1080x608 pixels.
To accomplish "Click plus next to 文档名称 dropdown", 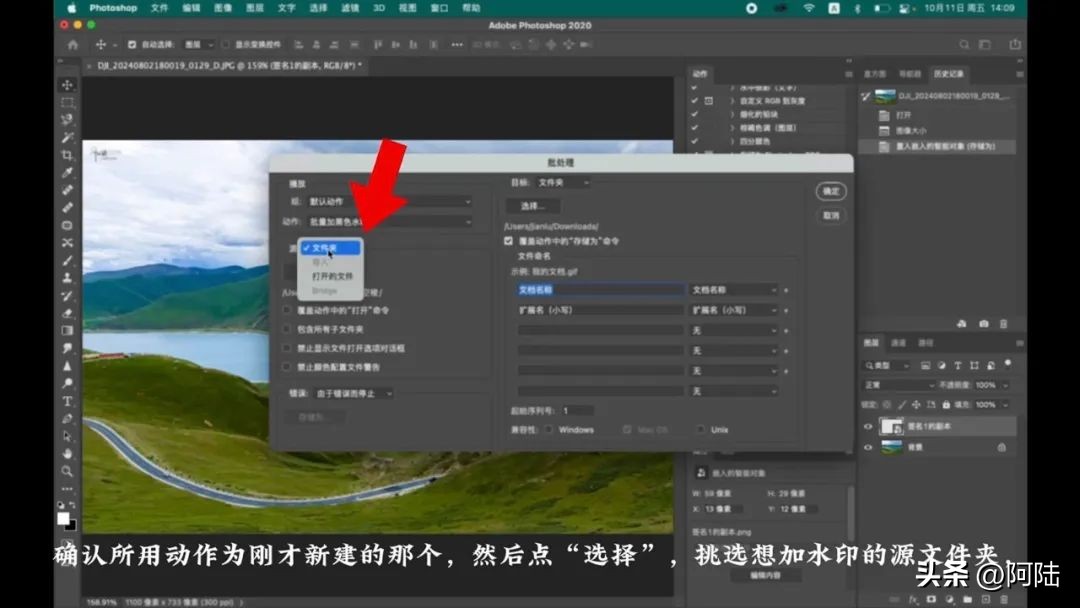I will [x=786, y=290].
